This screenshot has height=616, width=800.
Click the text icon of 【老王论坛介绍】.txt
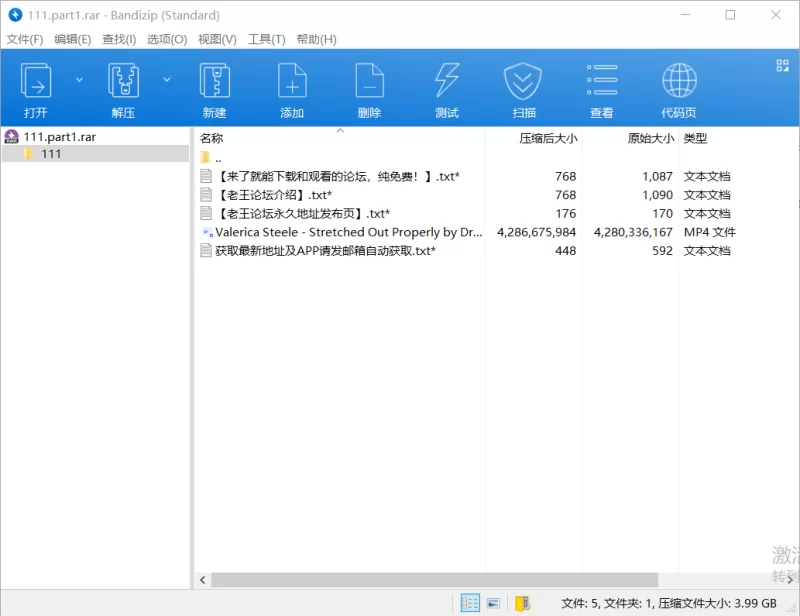click(x=206, y=195)
